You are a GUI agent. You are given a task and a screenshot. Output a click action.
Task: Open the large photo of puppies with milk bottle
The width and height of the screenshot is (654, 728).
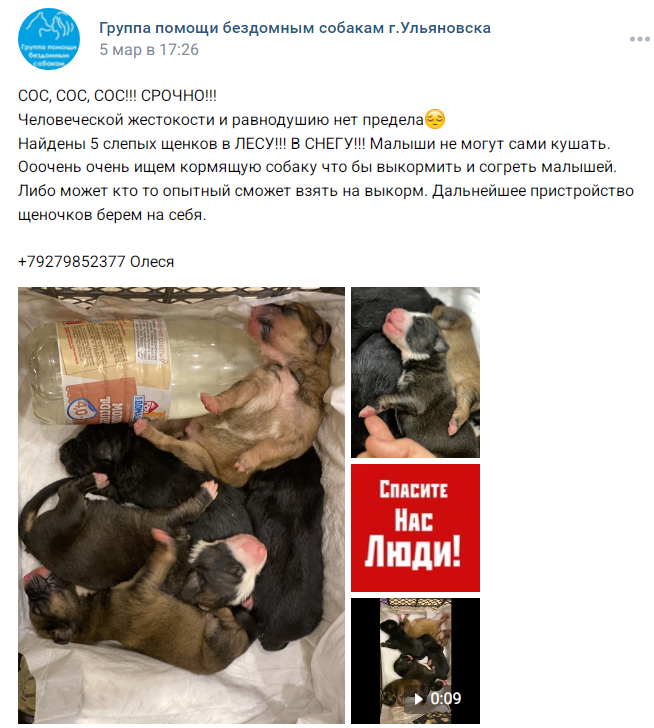[181, 505]
